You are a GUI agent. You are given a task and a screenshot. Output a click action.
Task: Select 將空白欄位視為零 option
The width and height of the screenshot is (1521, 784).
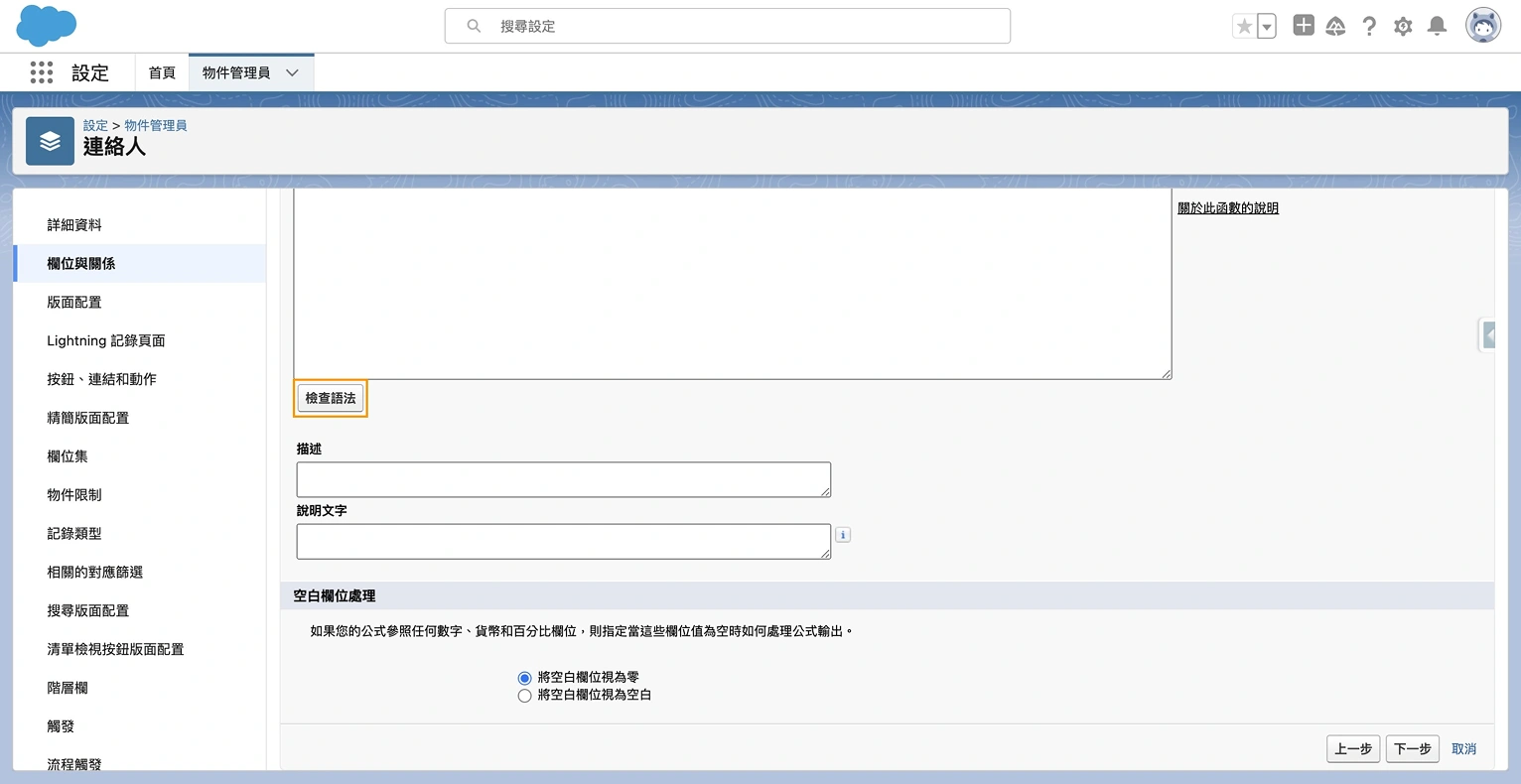coord(524,677)
